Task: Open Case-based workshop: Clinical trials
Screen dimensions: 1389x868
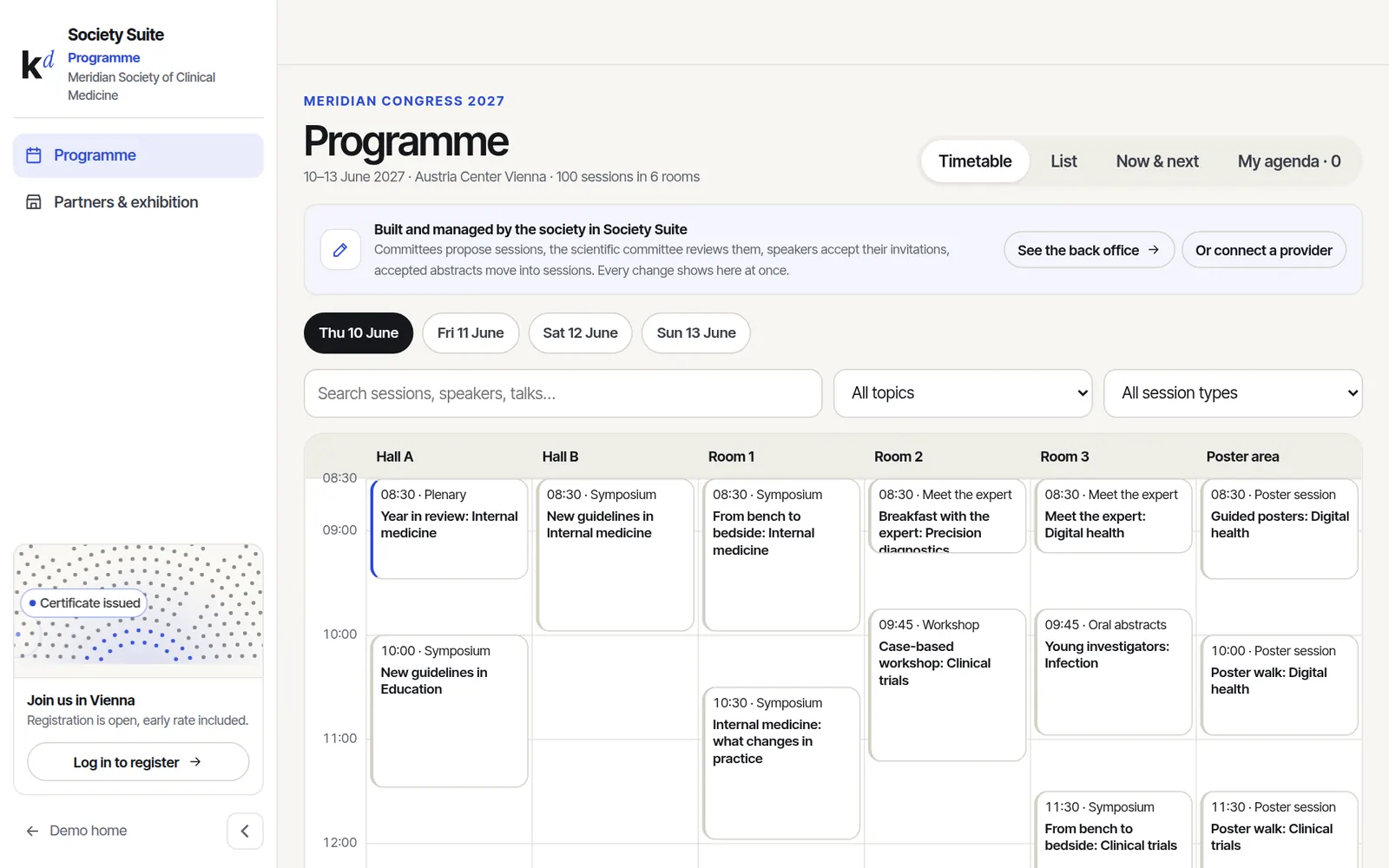Action: tap(947, 685)
